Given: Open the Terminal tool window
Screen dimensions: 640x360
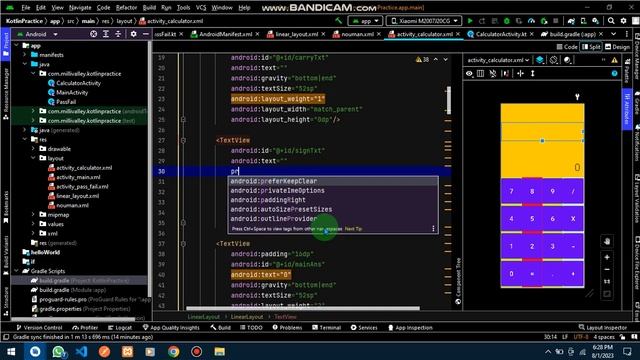Looking at the screenshot, I should pos(327,327).
